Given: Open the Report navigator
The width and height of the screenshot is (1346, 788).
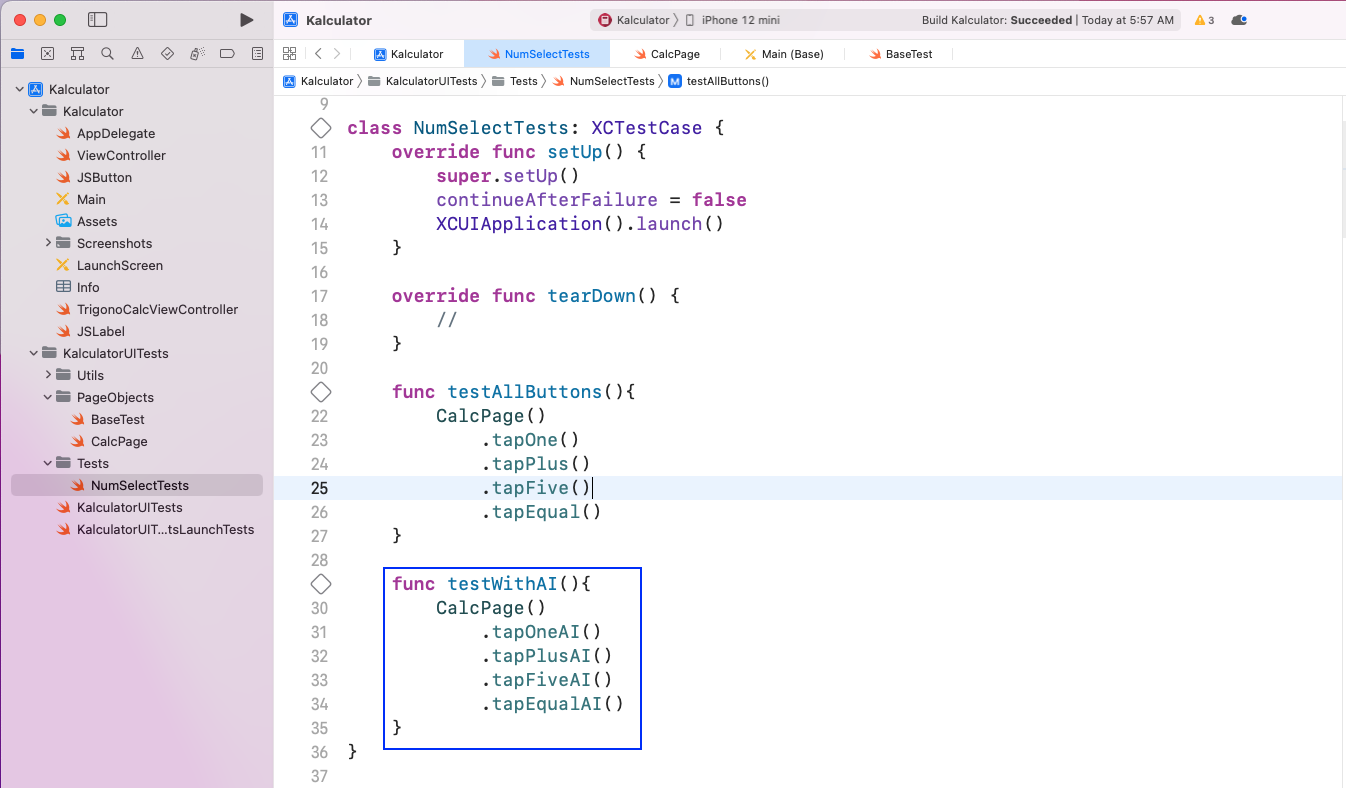Looking at the screenshot, I should coord(257,54).
